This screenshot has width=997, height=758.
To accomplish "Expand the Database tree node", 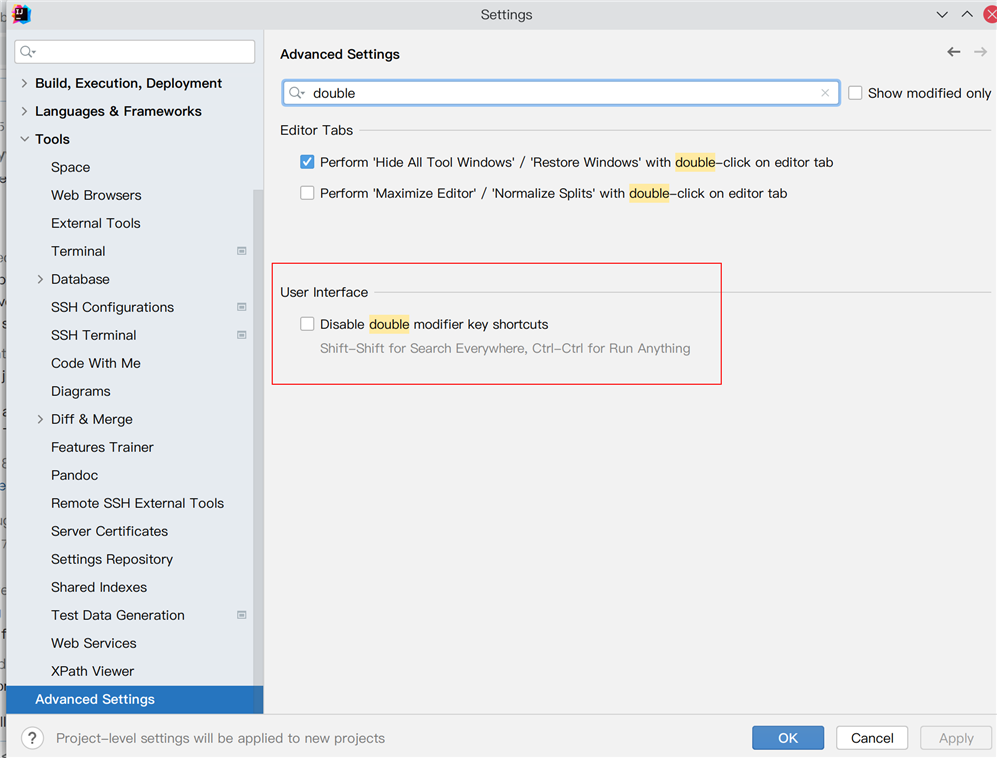I will tap(40, 279).
